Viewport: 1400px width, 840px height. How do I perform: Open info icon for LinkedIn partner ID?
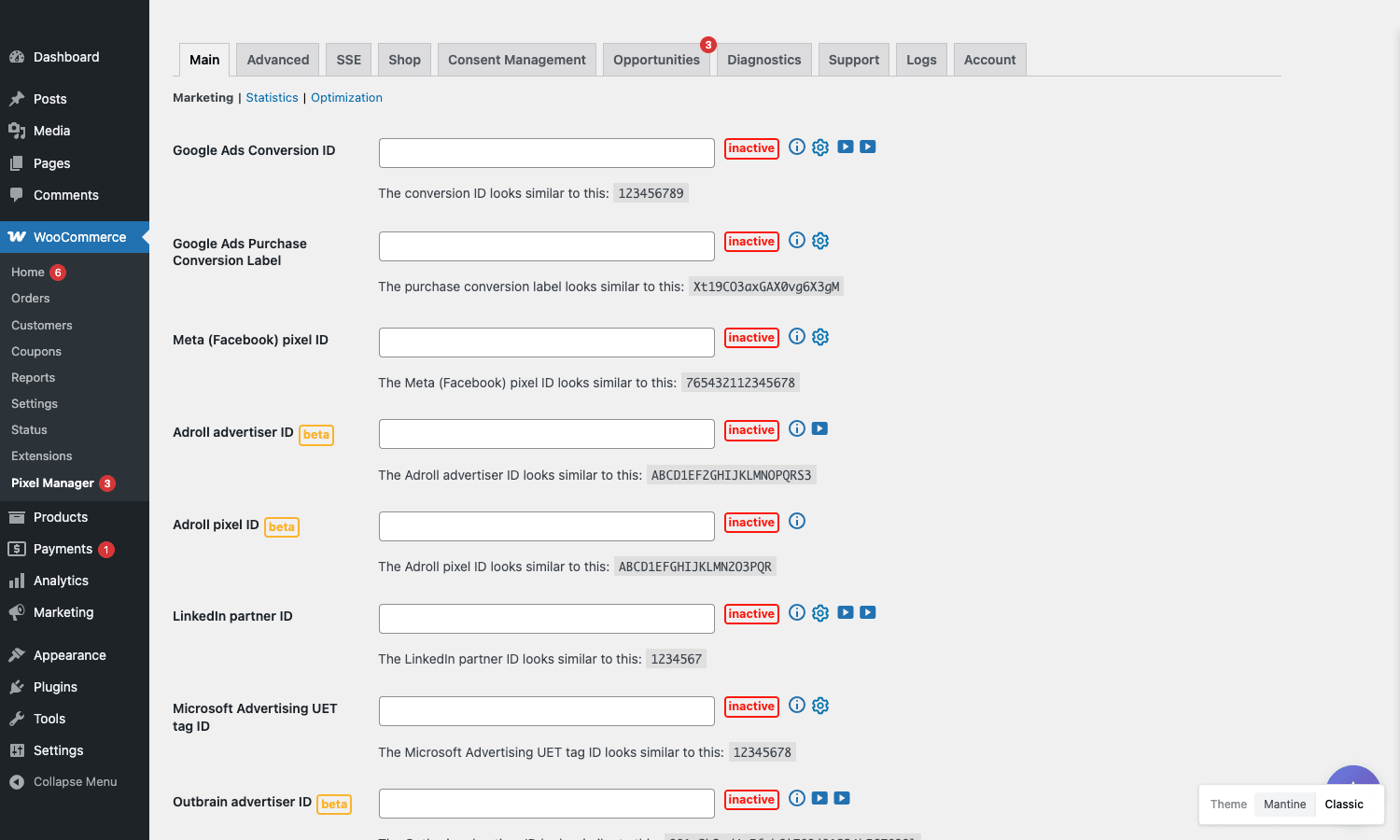pyautogui.click(x=797, y=612)
